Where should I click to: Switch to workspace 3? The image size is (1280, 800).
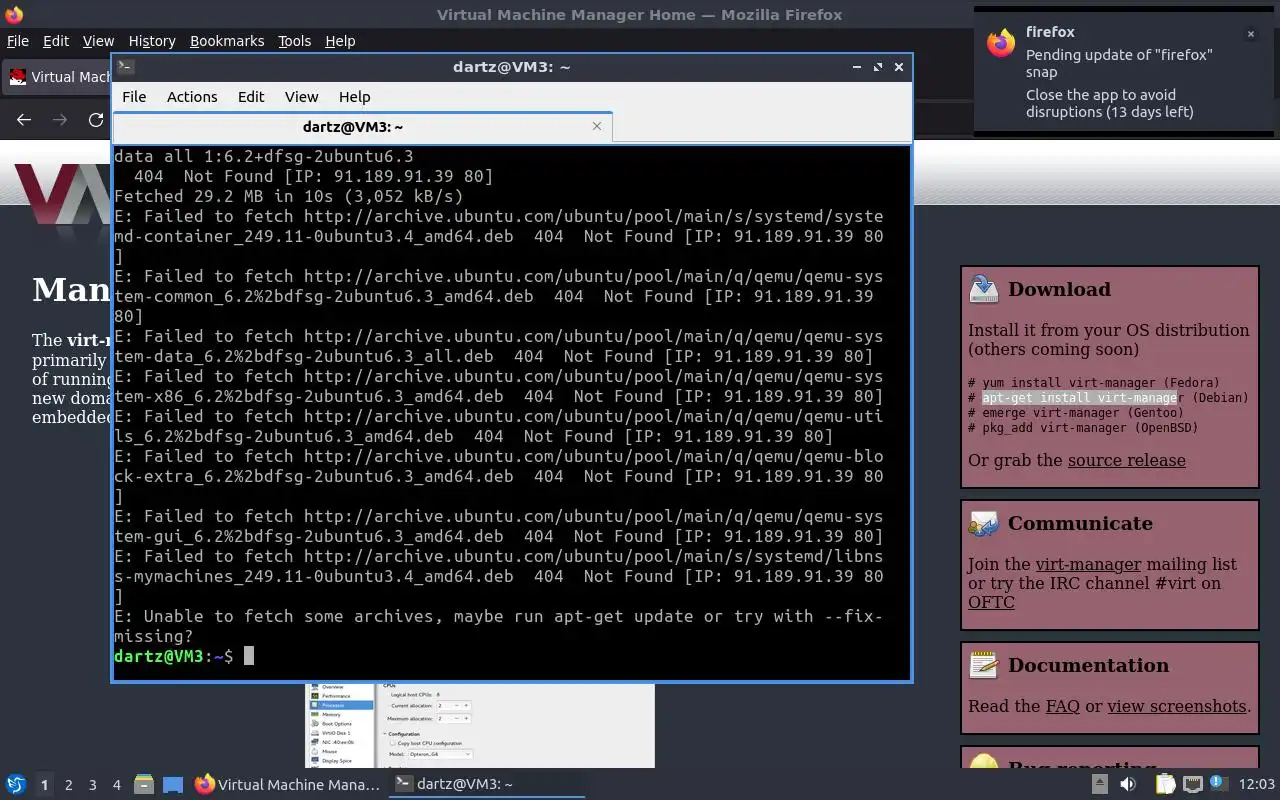(x=92, y=785)
